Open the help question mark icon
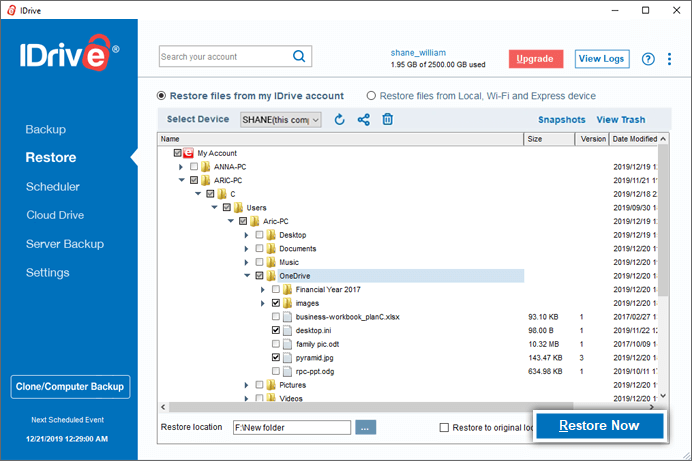The height and width of the screenshot is (461, 692). pyautogui.click(x=648, y=59)
